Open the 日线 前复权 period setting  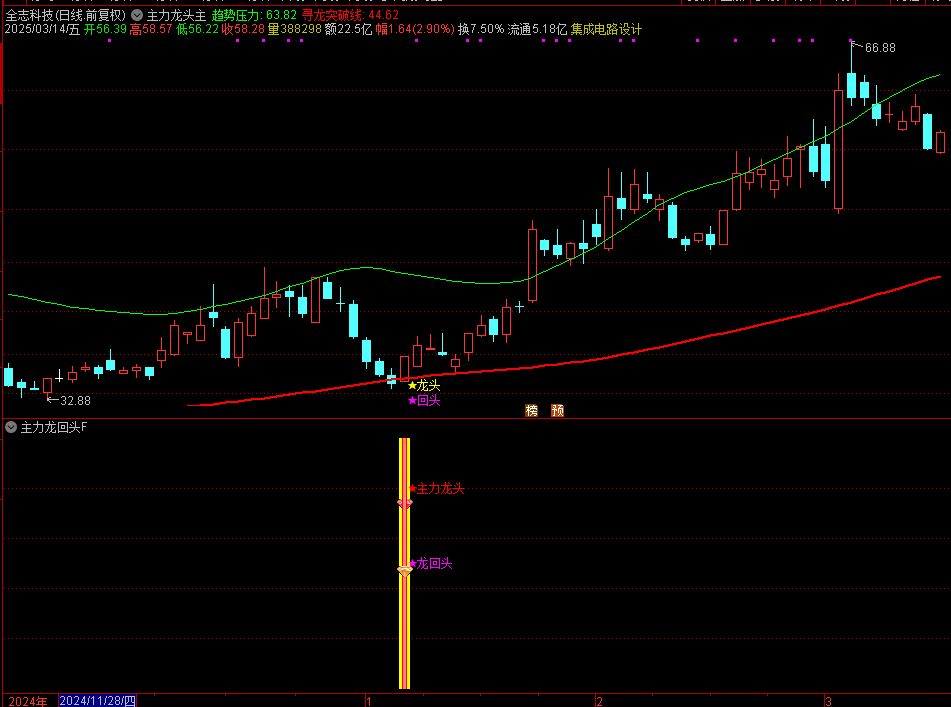(x=92, y=15)
